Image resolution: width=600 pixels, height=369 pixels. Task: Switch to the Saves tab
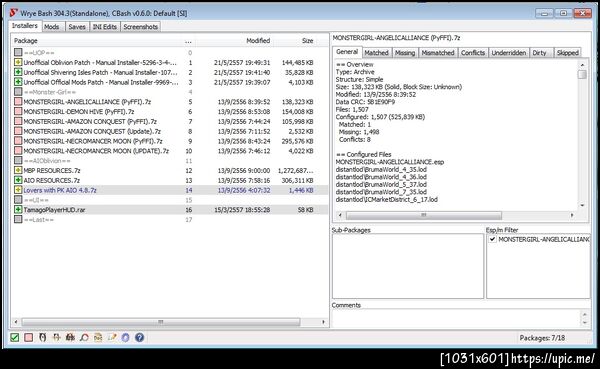(77, 27)
